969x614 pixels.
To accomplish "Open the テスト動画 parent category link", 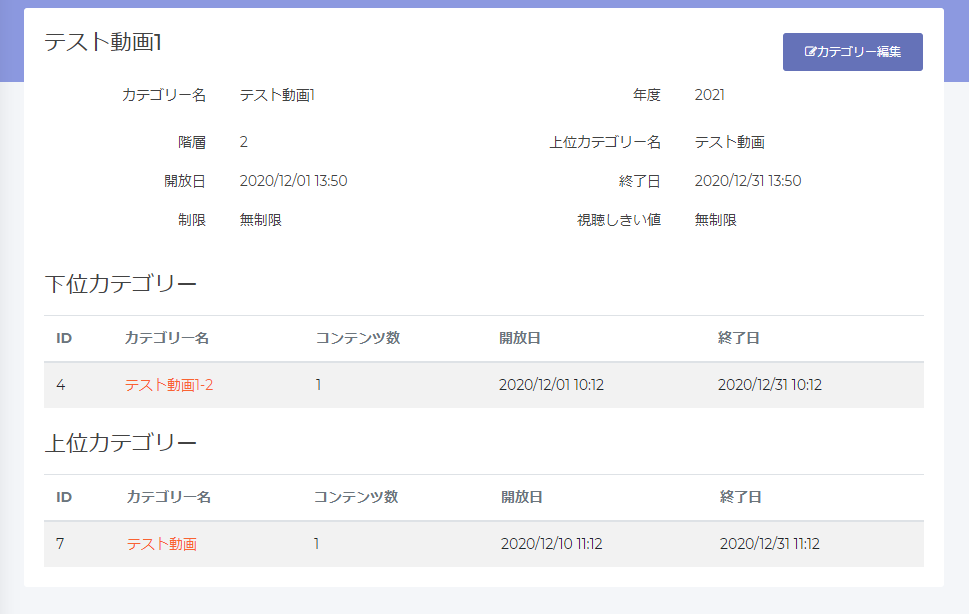I will coord(162,544).
